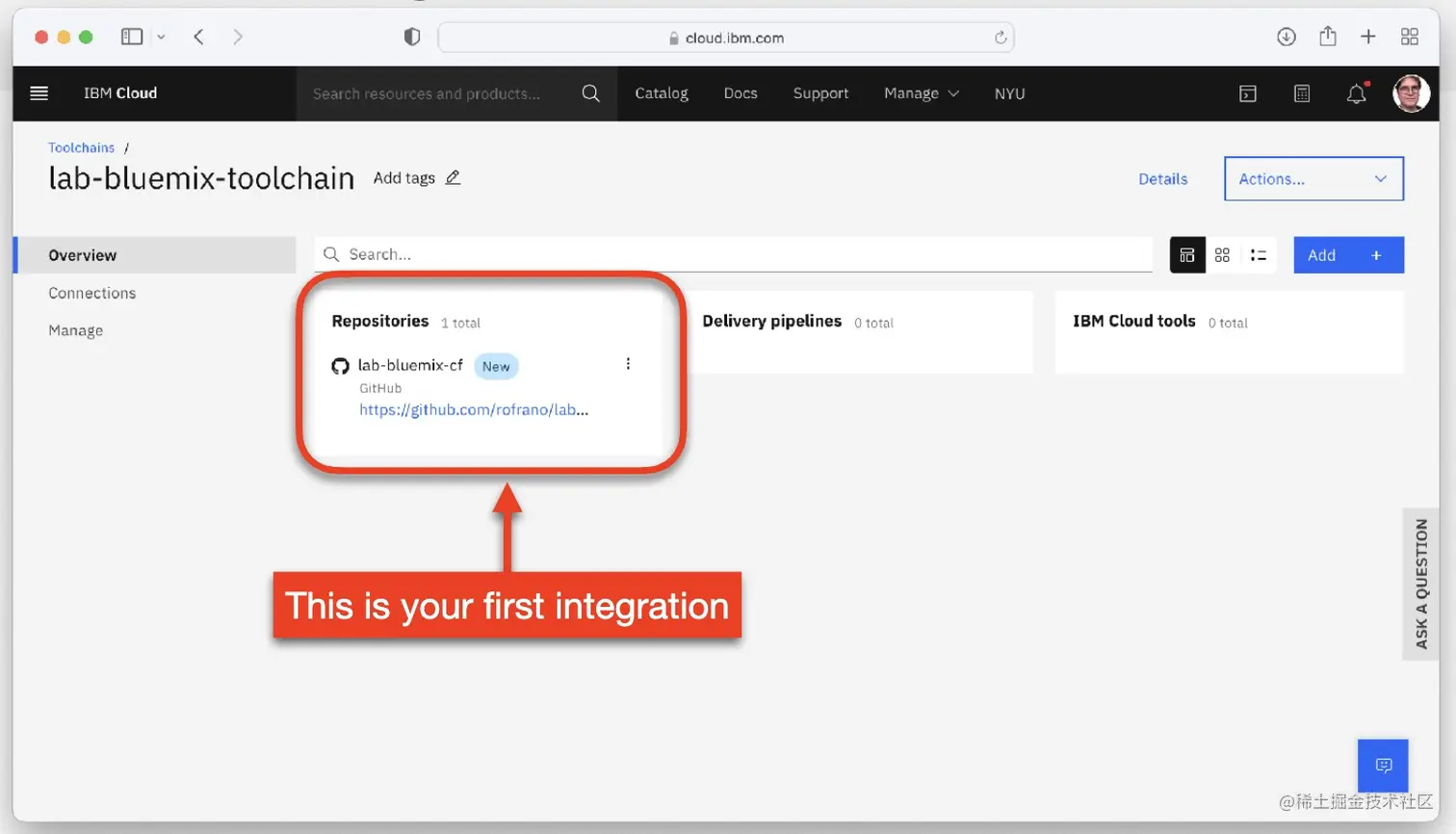Image resolution: width=1456 pixels, height=834 pixels.
Task: Click the Repositories heading
Action: 380,321
